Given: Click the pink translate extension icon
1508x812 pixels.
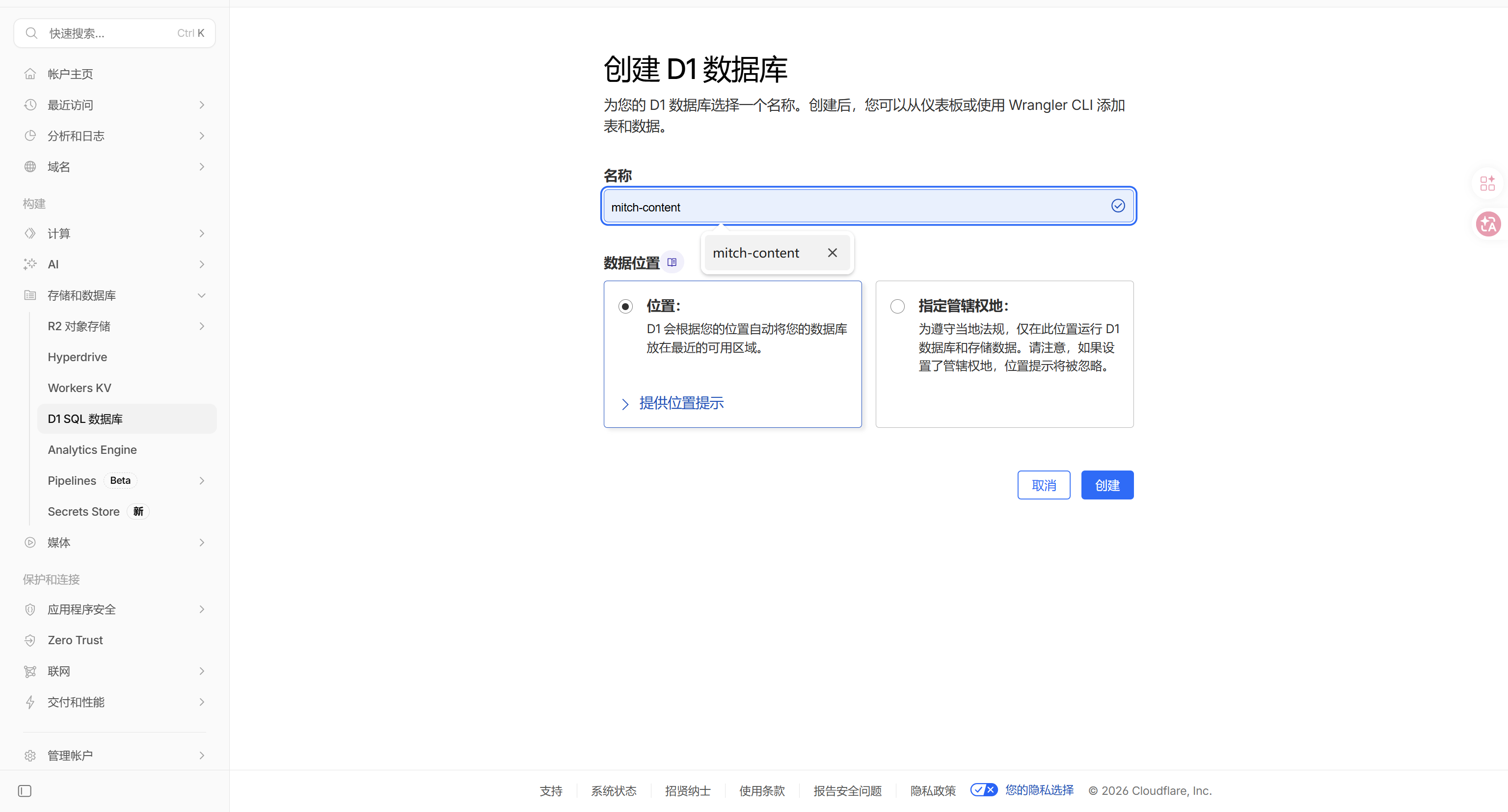Looking at the screenshot, I should (1488, 224).
